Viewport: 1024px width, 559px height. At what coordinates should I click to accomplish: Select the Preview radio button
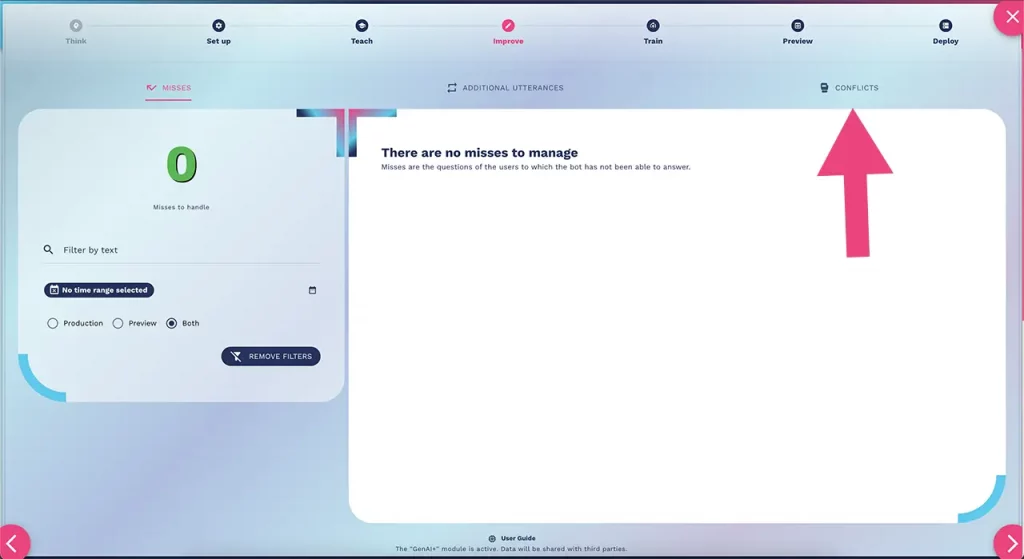pos(118,323)
